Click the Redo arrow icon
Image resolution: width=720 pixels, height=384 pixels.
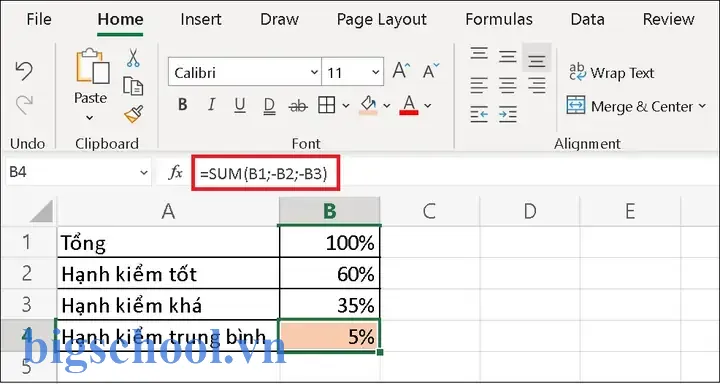coord(24,104)
